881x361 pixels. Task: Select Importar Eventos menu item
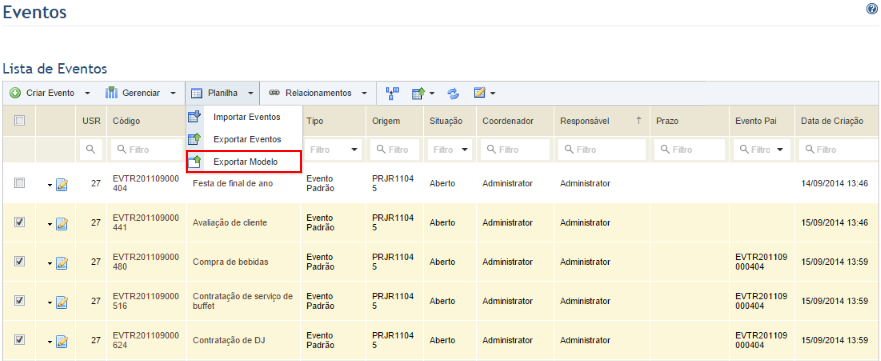(x=243, y=117)
